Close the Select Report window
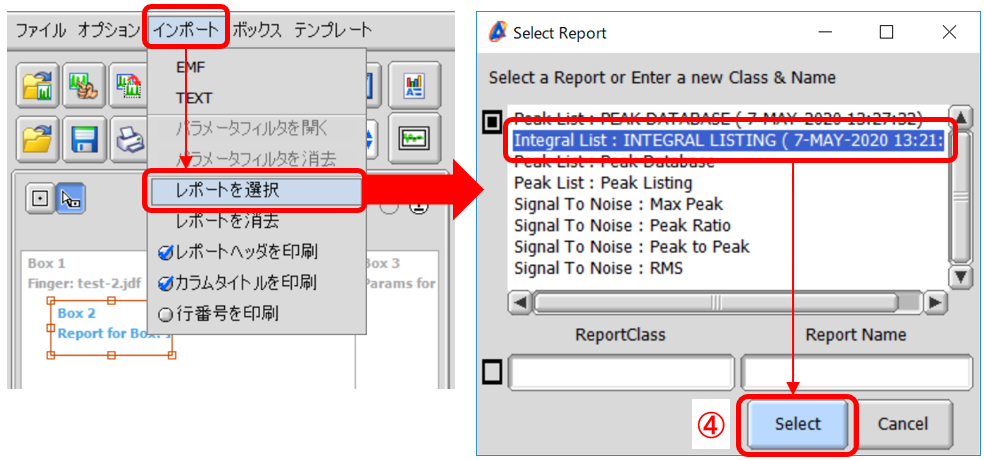The width and height of the screenshot is (985, 460). 949,33
